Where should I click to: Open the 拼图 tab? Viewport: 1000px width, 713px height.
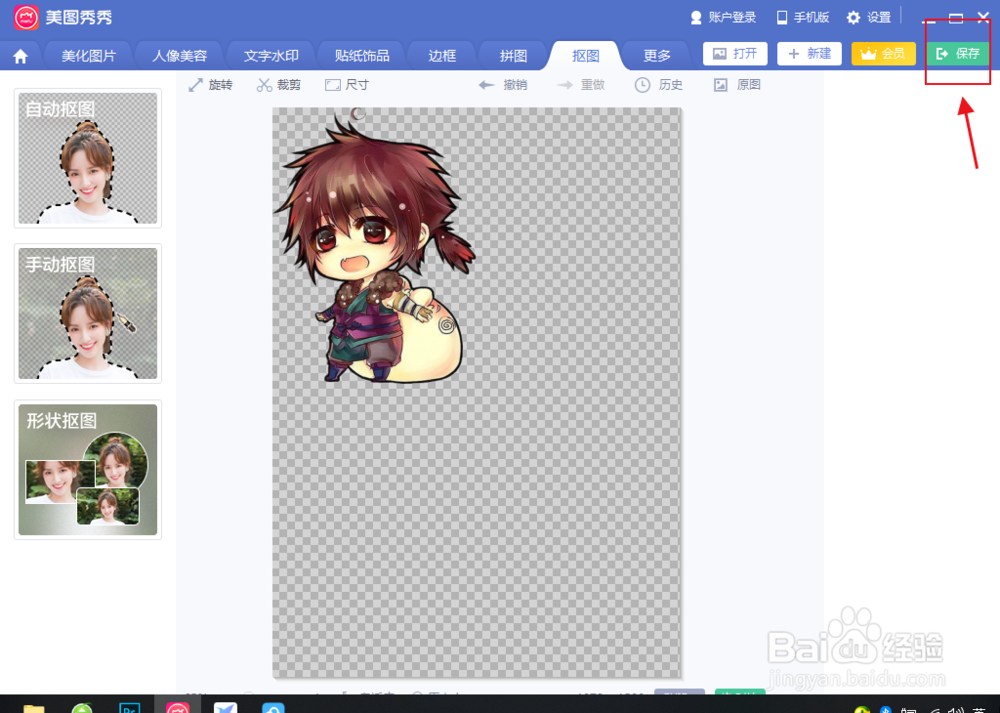(x=513, y=56)
